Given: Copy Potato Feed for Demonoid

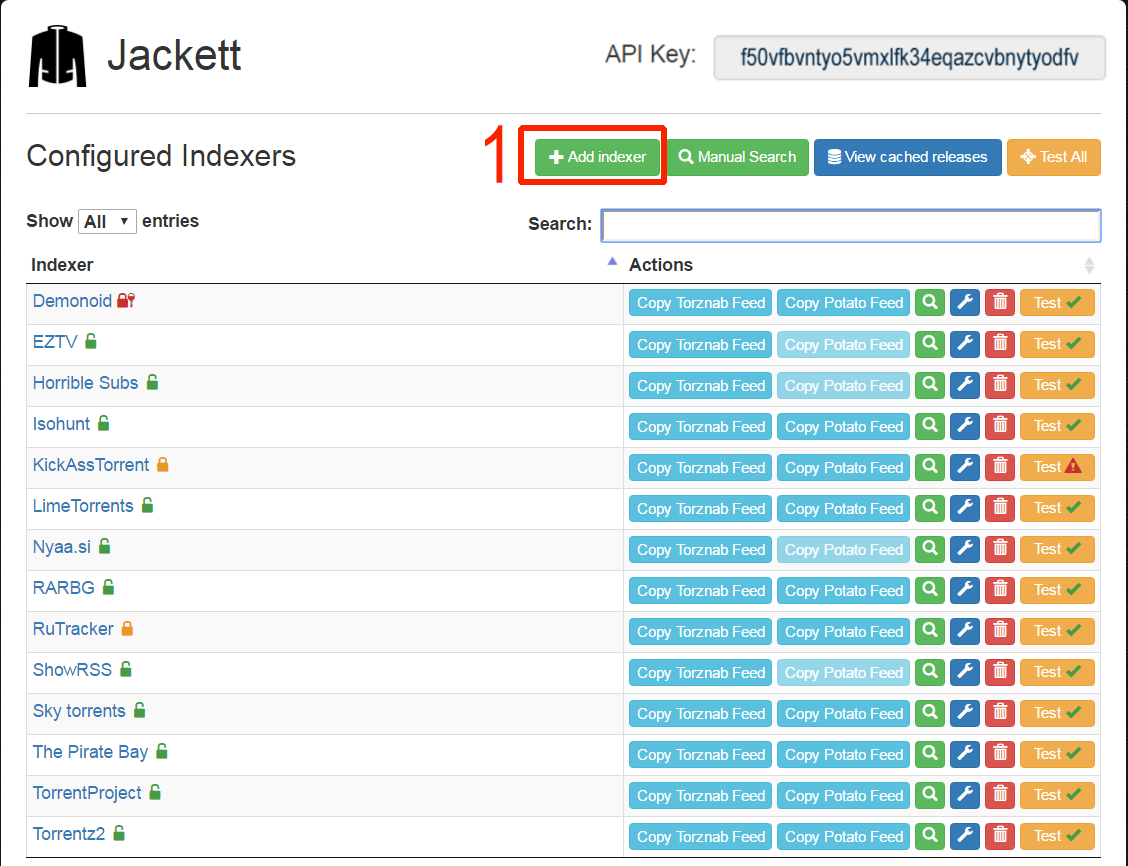Looking at the screenshot, I should (844, 303).
